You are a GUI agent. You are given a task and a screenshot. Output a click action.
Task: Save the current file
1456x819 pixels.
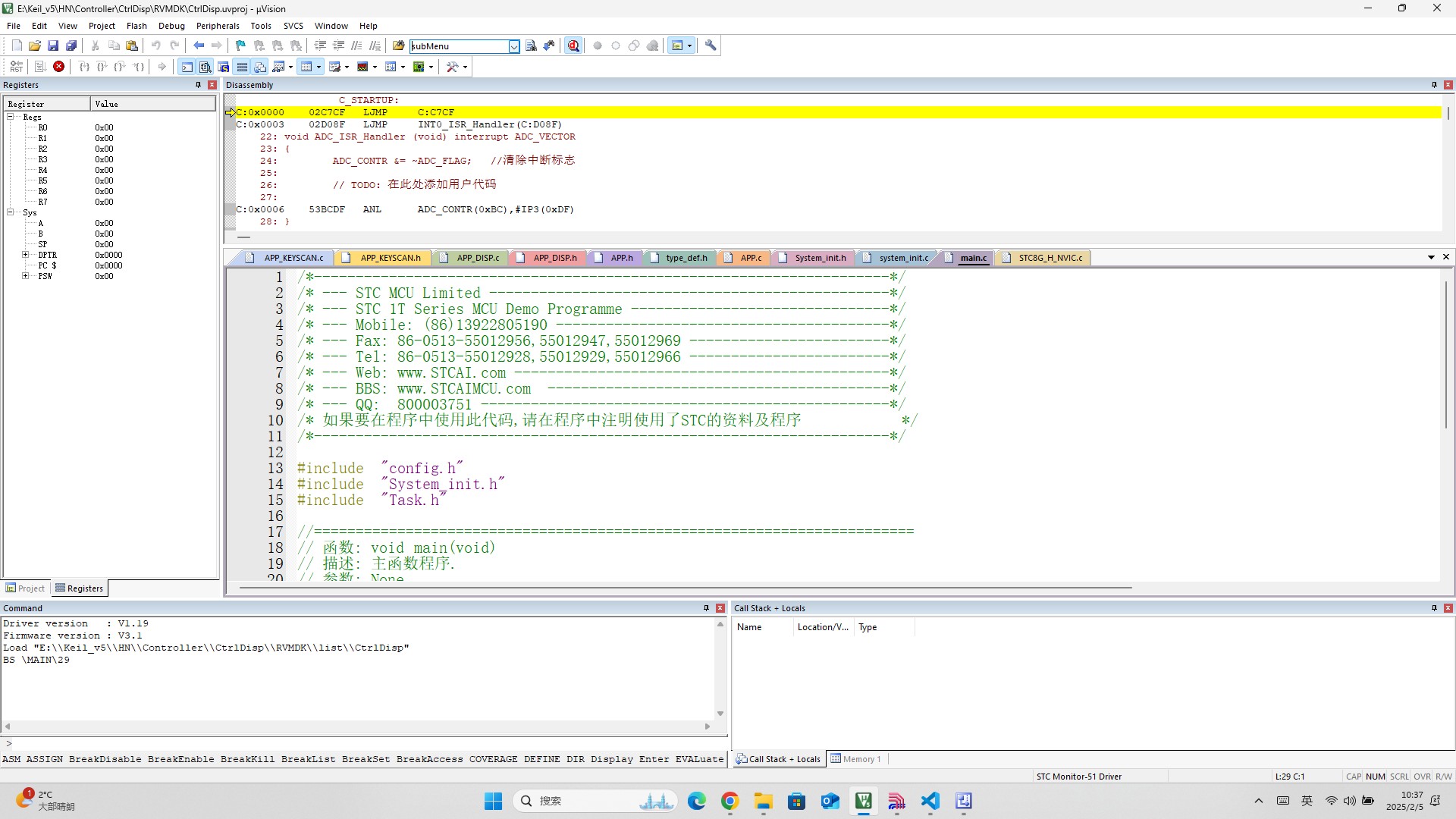53,45
